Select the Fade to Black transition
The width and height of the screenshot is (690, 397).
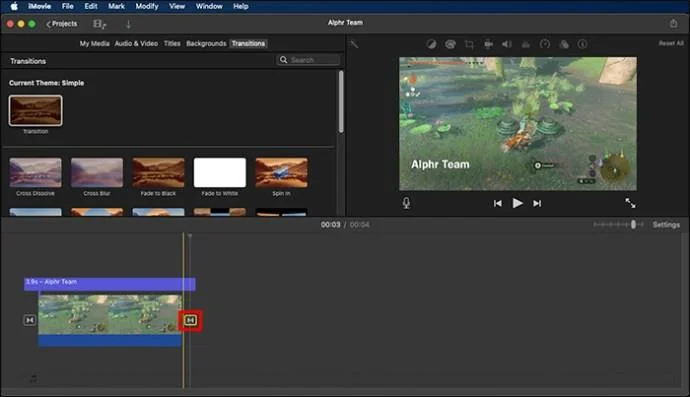point(158,173)
